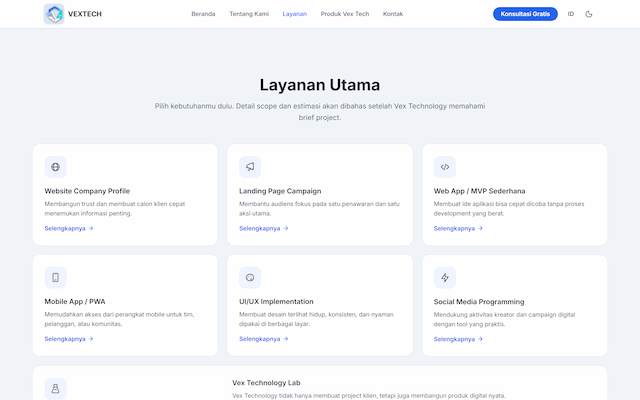Go to Beranda menu item
The width and height of the screenshot is (640, 400).
[x=203, y=14]
